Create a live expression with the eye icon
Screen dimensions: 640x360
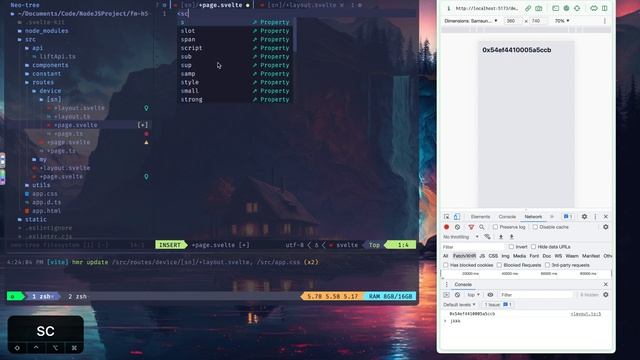tap(490, 295)
